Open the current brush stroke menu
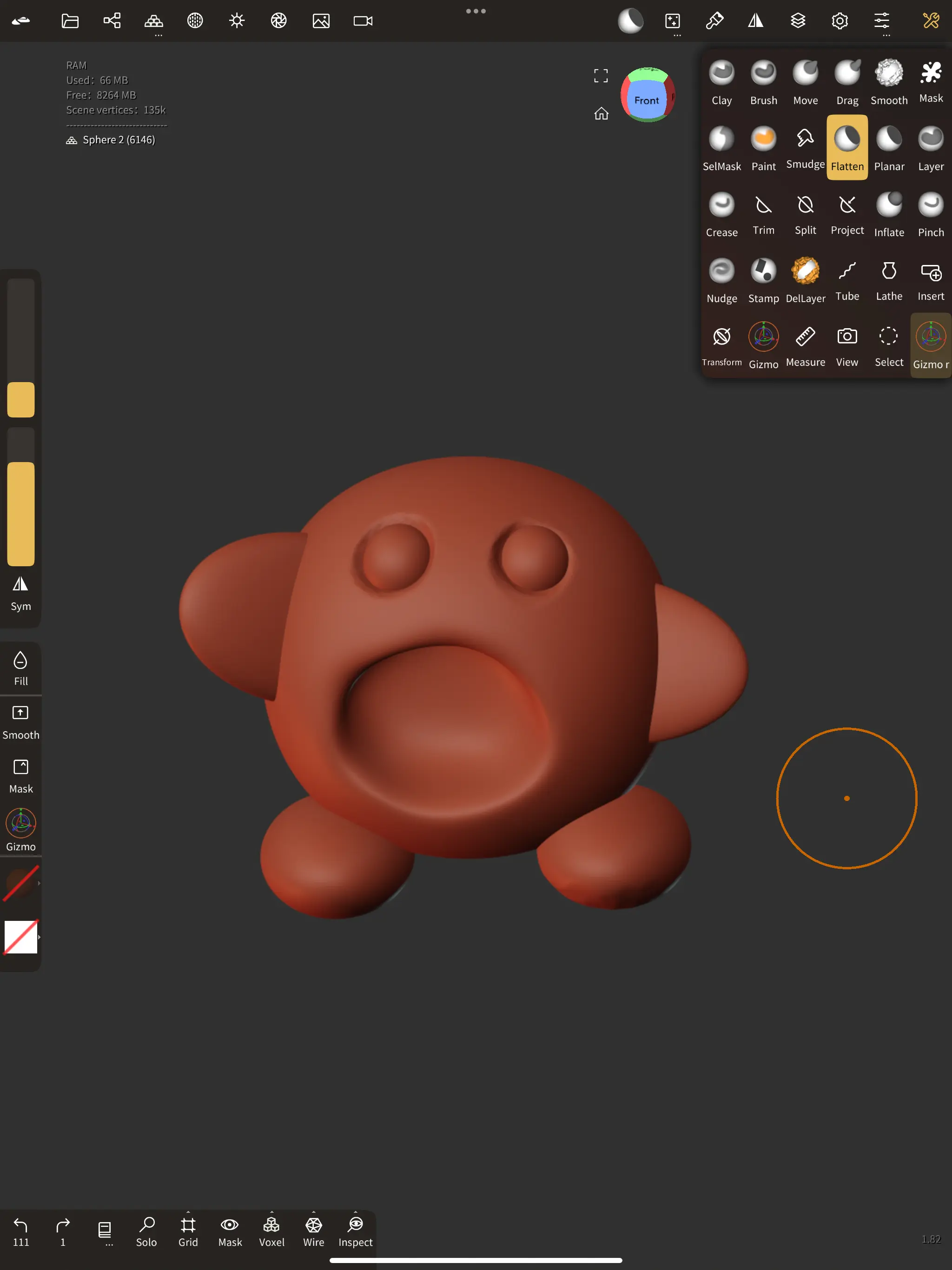952x1270 pixels. tap(630, 21)
